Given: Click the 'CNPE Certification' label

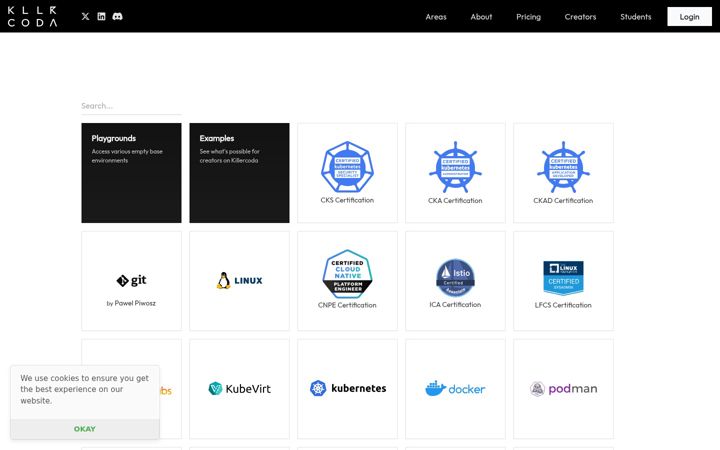Looking at the screenshot, I should coord(347,305).
